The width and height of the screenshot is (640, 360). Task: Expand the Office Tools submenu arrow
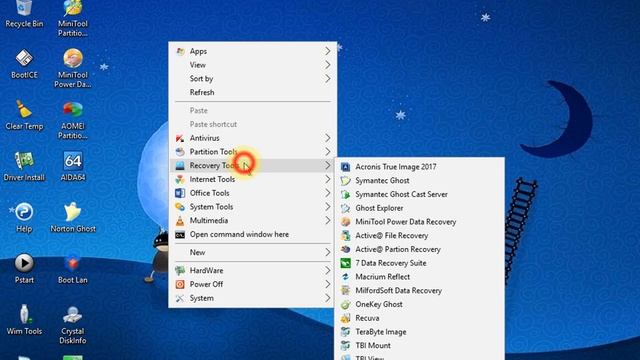pyautogui.click(x=328, y=193)
